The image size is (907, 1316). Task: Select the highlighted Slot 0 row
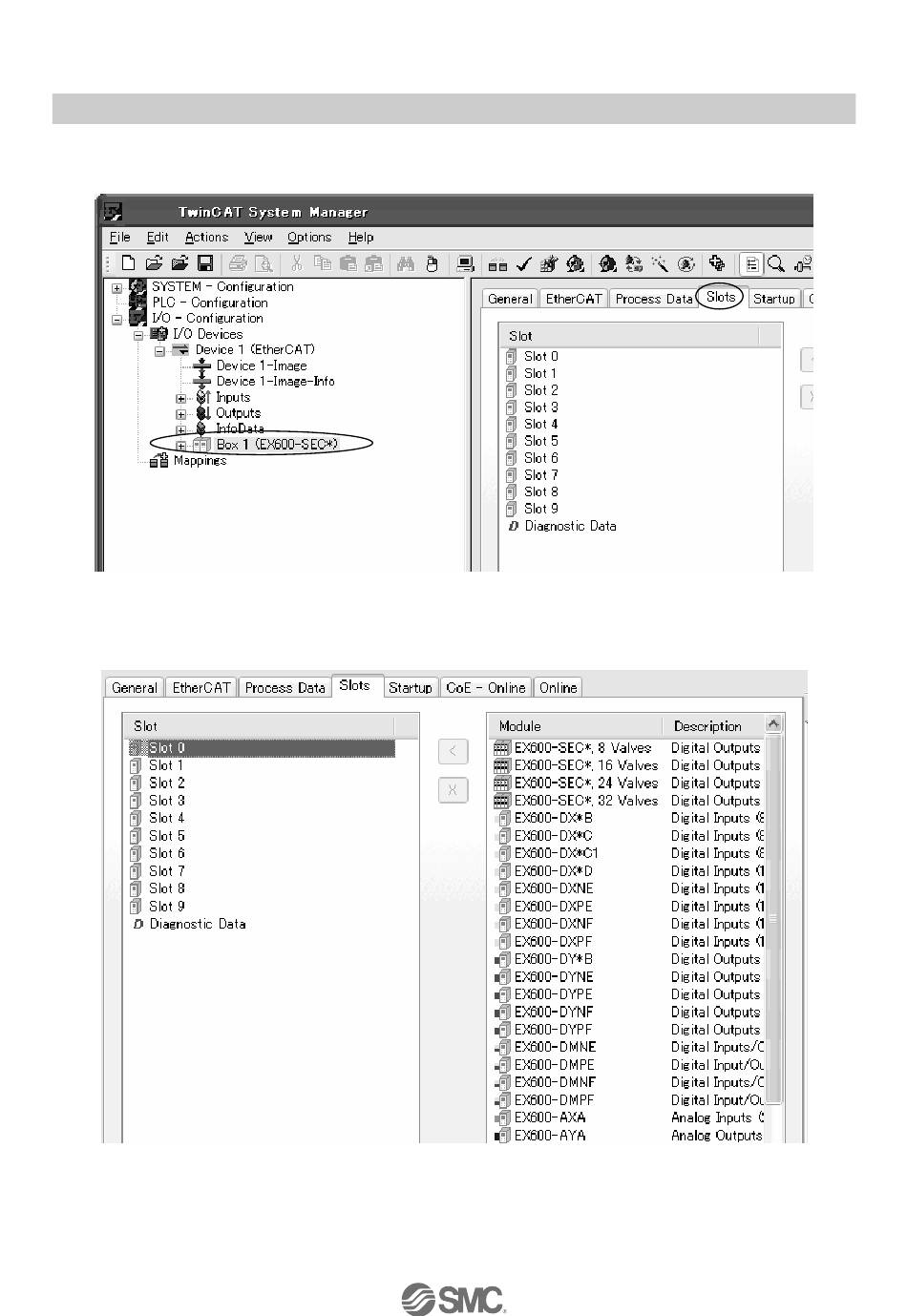click(262, 749)
